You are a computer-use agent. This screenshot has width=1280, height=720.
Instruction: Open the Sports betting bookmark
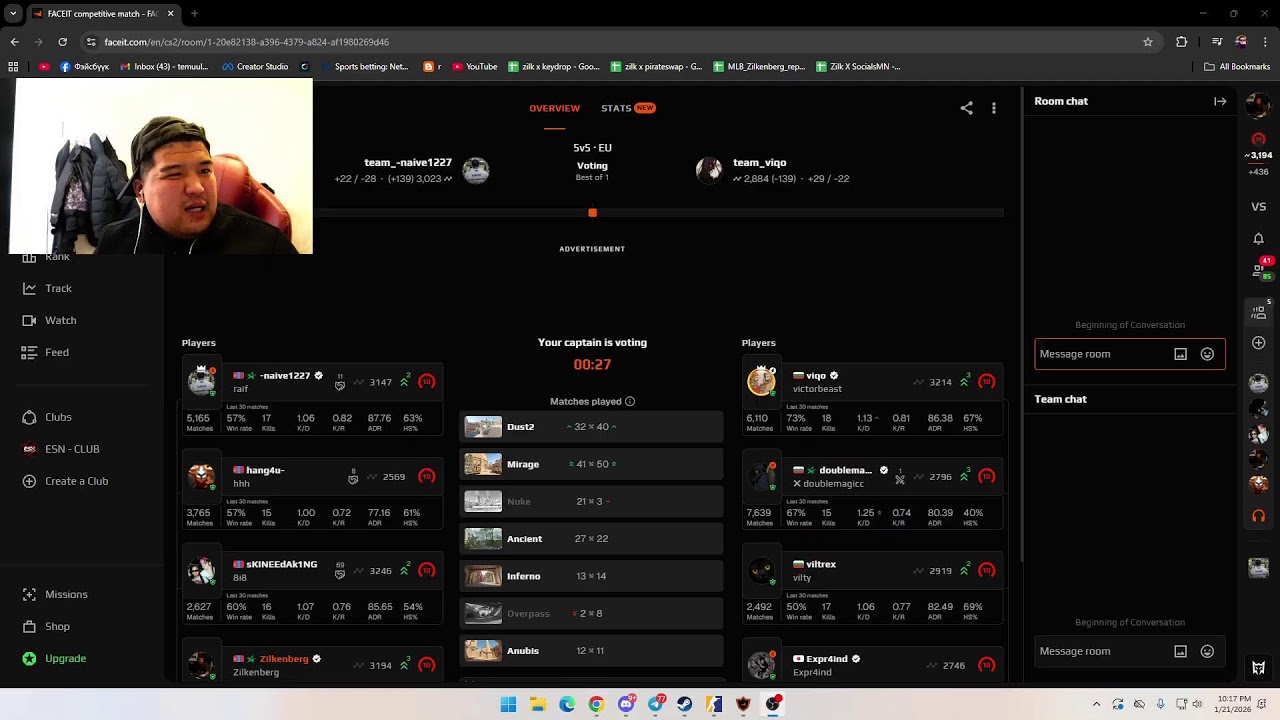pyautogui.click(x=363, y=67)
